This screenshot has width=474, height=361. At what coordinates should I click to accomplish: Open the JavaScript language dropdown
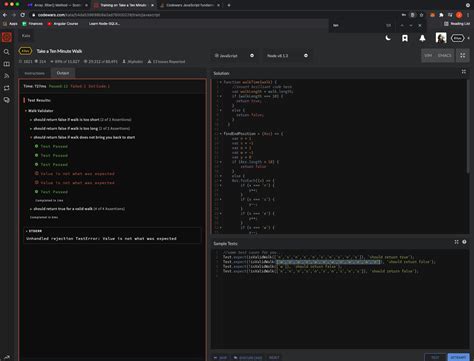(234, 56)
